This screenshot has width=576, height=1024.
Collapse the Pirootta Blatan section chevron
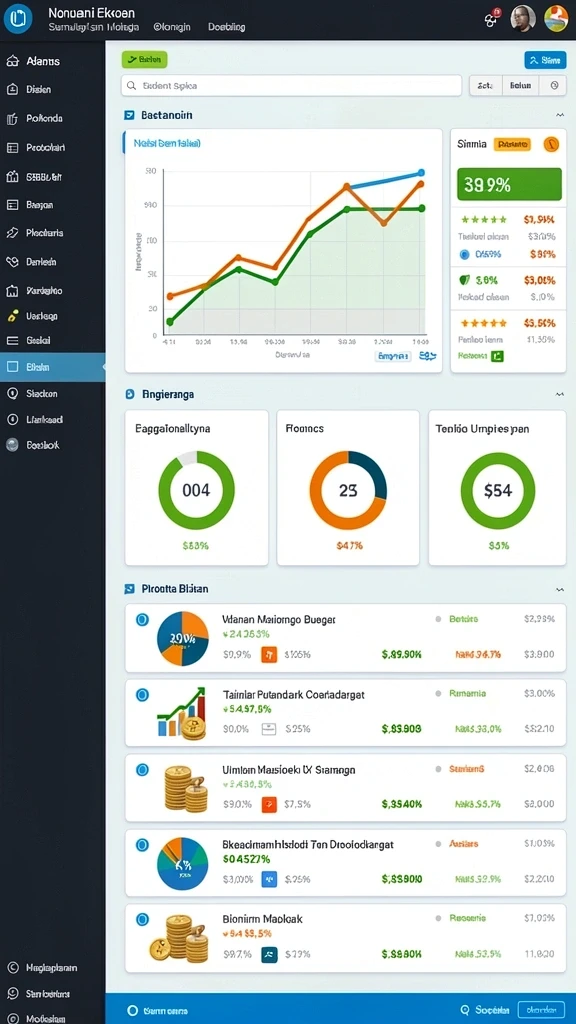(560, 589)
